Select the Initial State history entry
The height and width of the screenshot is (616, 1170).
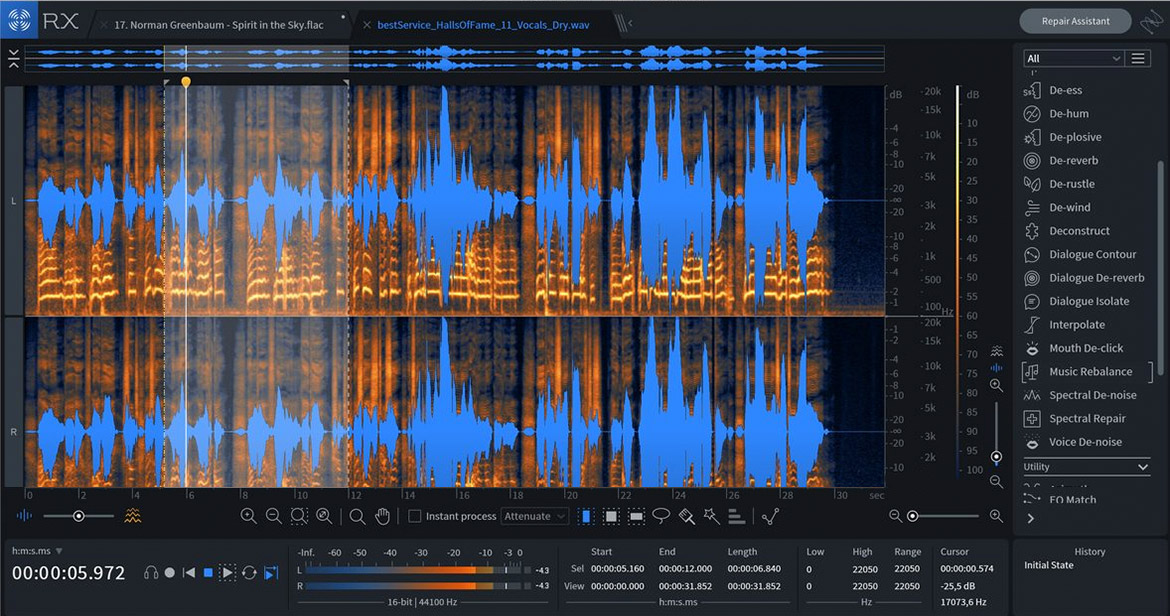point(1048,565)
